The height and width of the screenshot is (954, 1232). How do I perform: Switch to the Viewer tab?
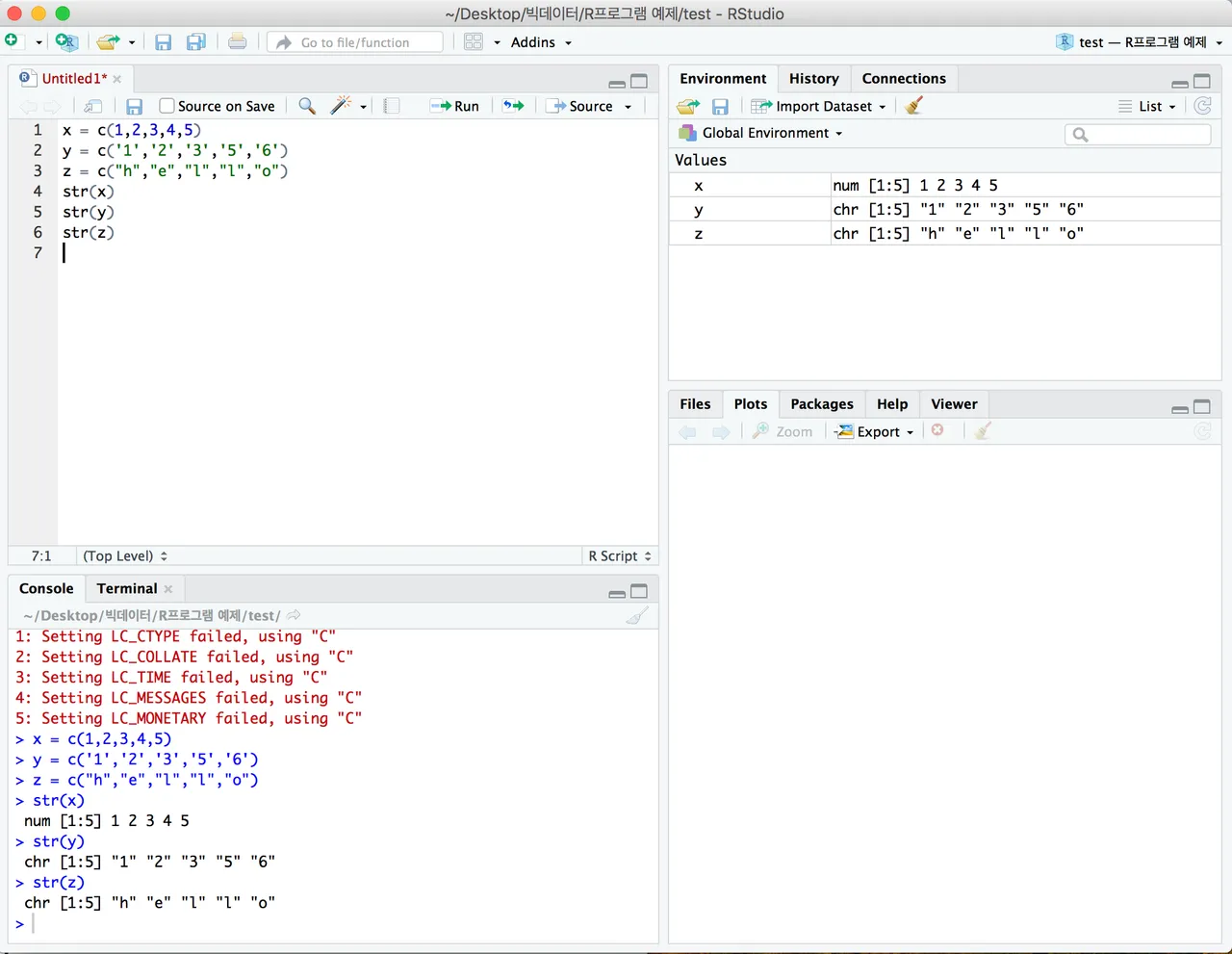pos(954,404)
